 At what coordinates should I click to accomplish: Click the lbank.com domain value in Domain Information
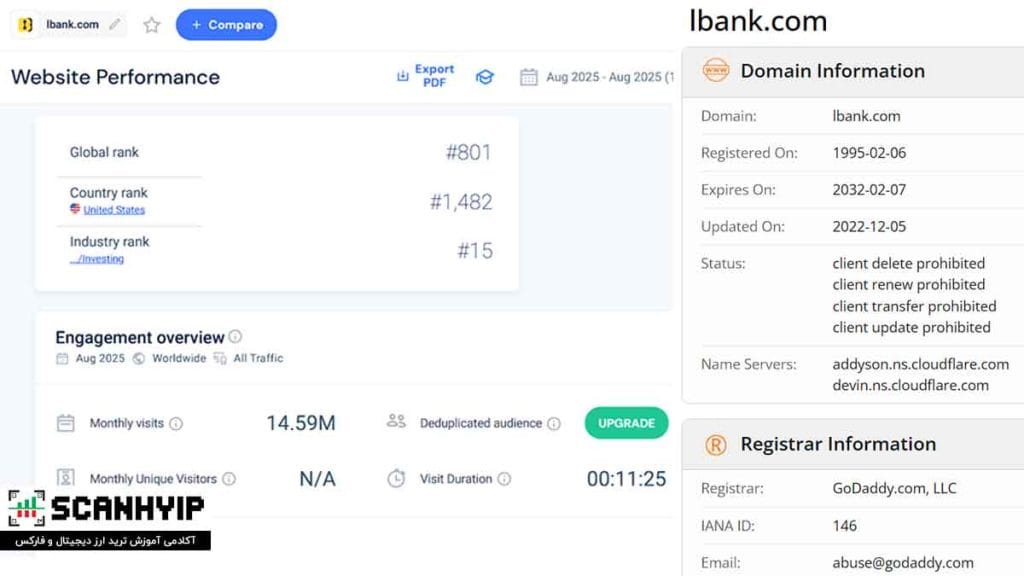[x=866, y=116]
